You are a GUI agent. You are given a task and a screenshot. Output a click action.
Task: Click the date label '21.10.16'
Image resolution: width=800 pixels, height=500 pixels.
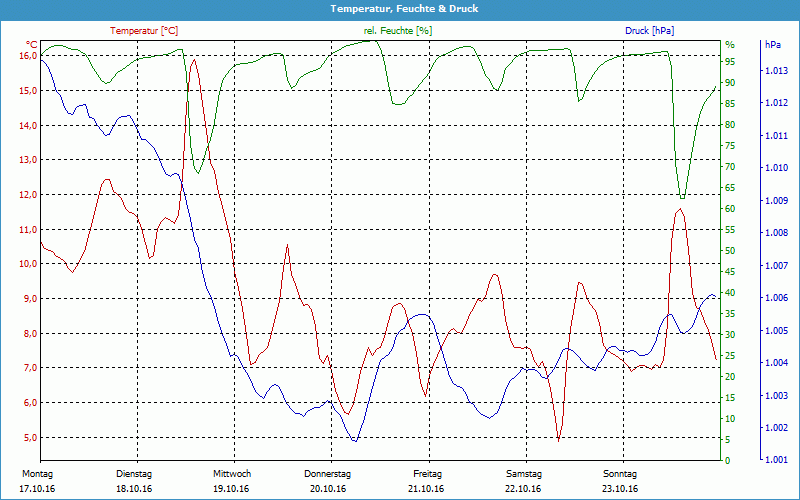click(426, 489)
